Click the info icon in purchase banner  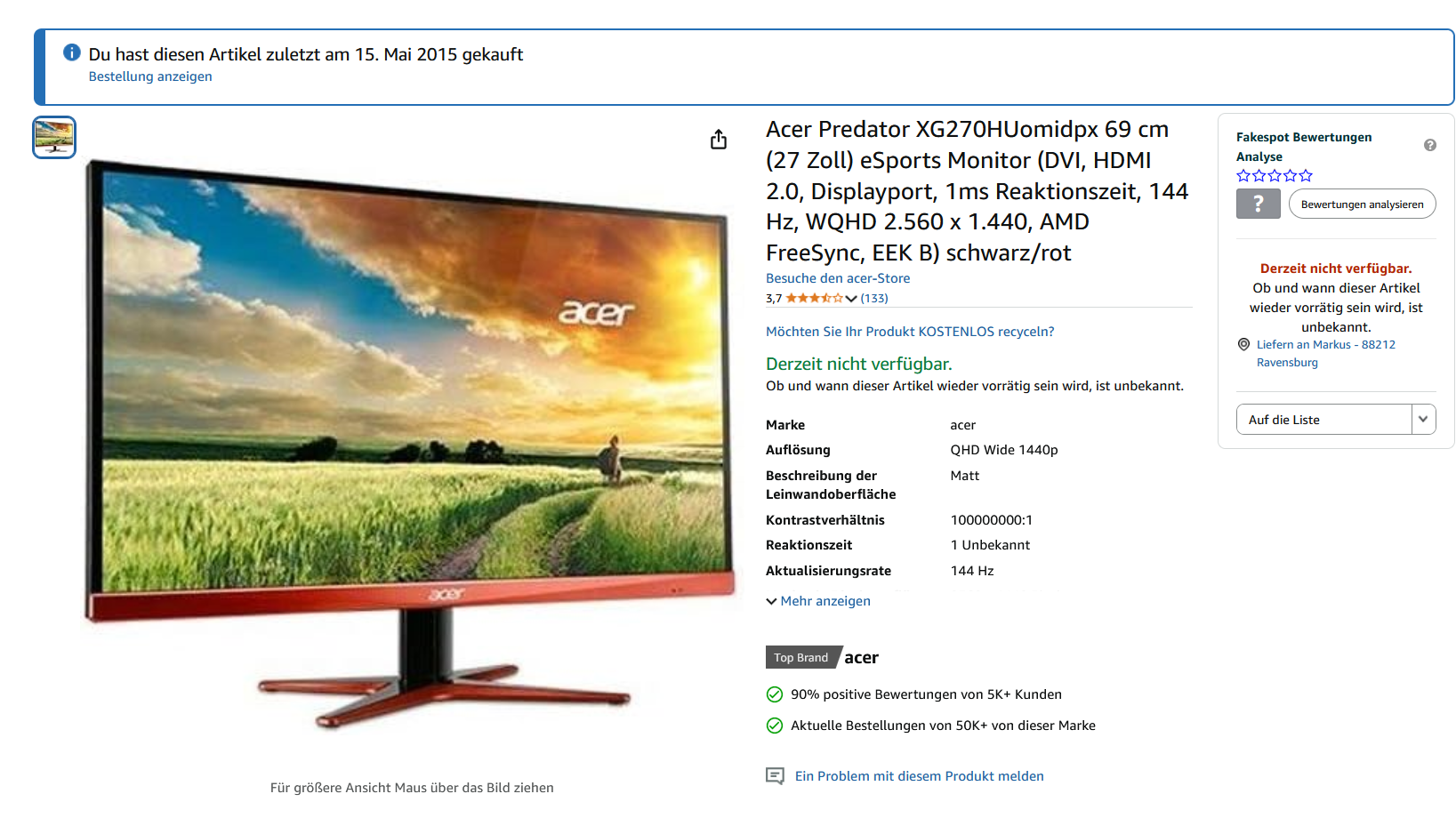[x=72, y=53]
